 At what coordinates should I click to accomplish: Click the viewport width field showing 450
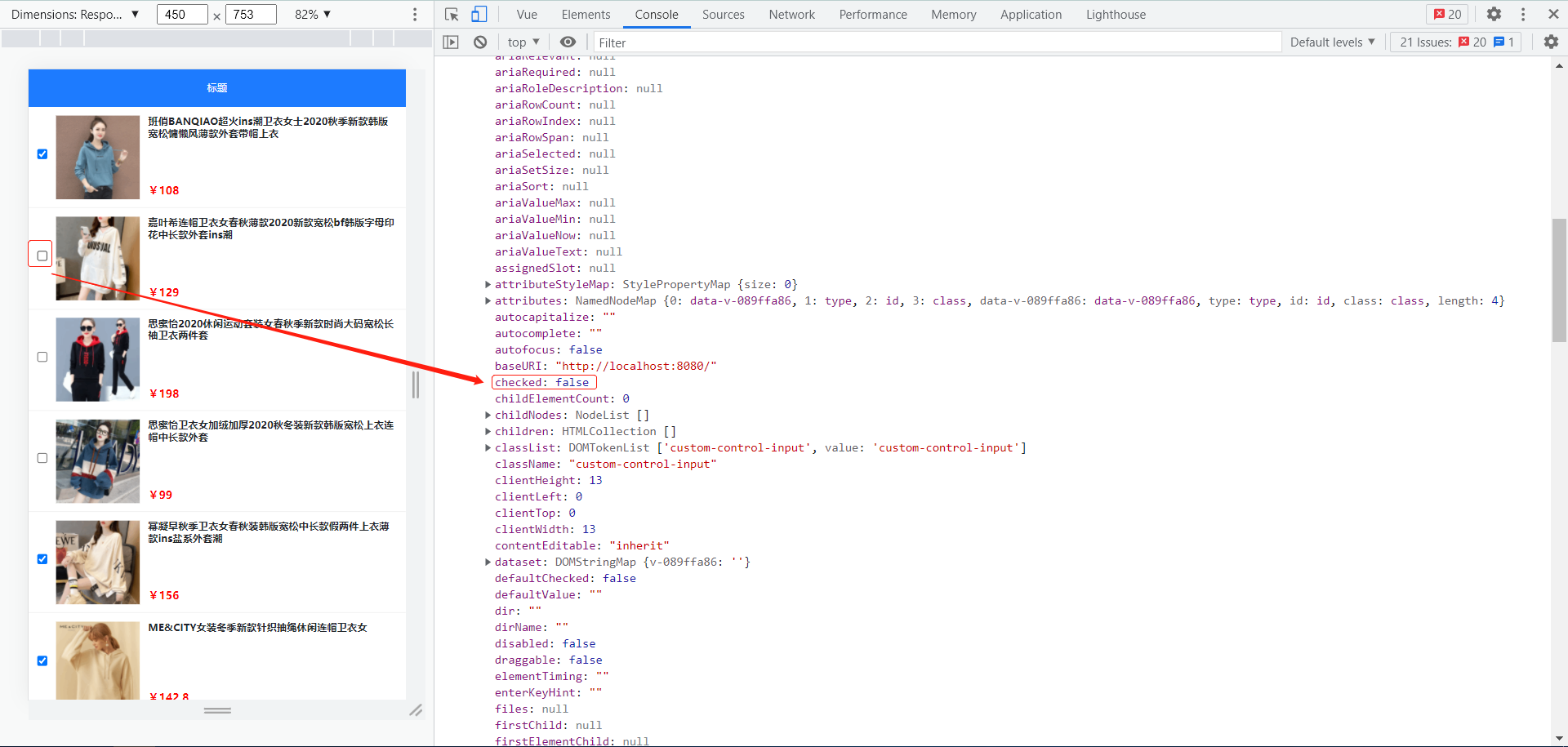coord(182,15)
